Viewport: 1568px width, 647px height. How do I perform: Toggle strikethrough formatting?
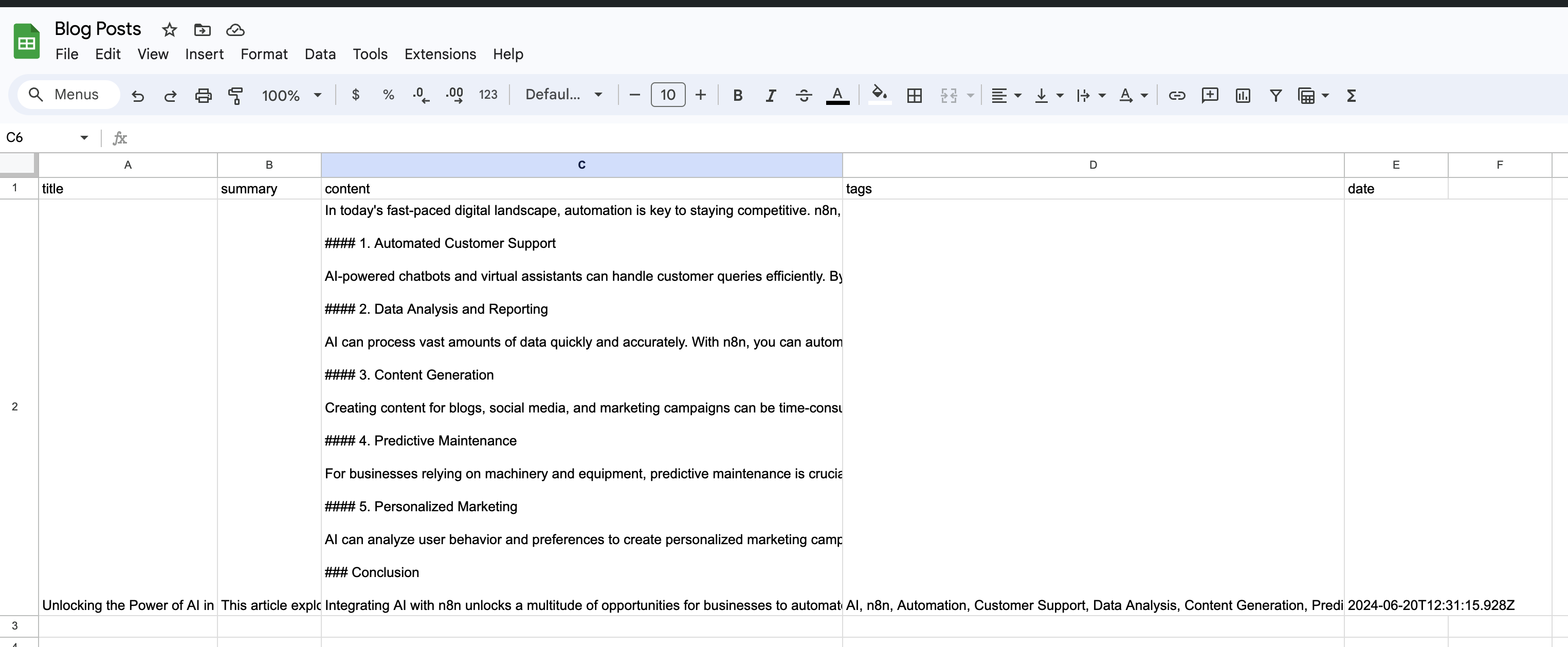(x=804, y=95)
